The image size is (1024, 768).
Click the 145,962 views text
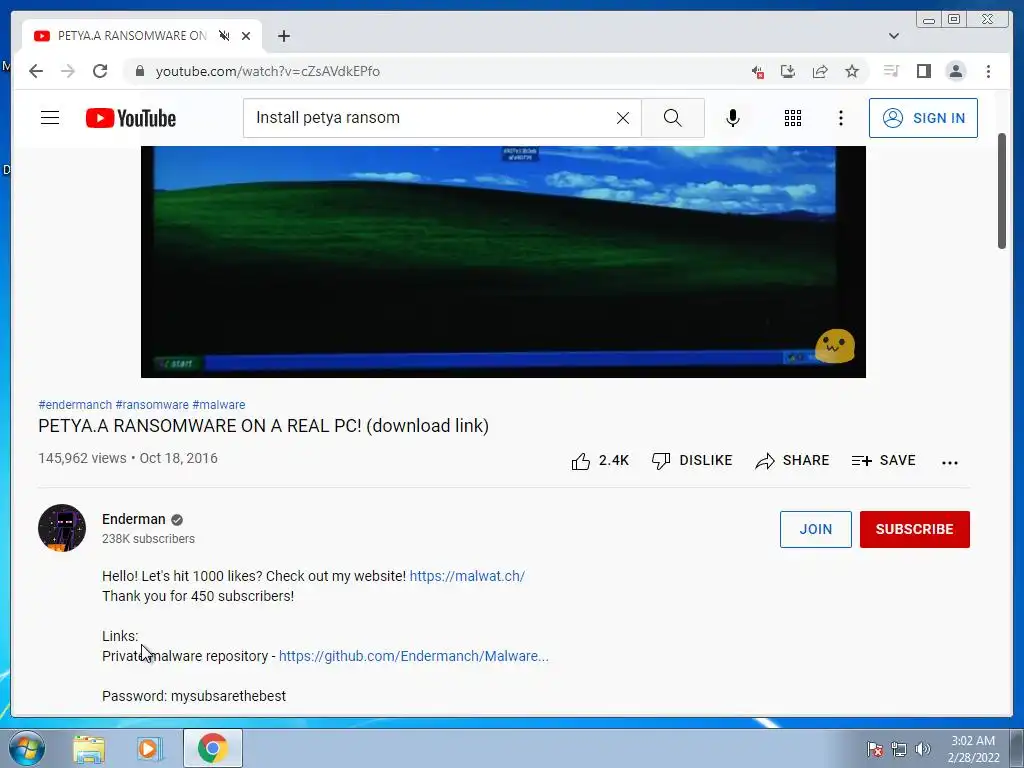(82, 458)
